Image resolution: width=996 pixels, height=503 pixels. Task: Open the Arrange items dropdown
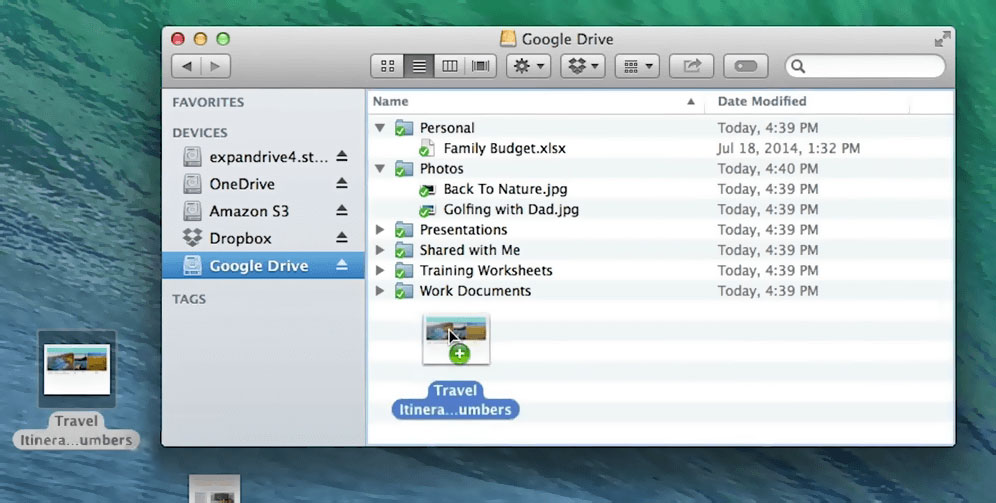[637, 66]
